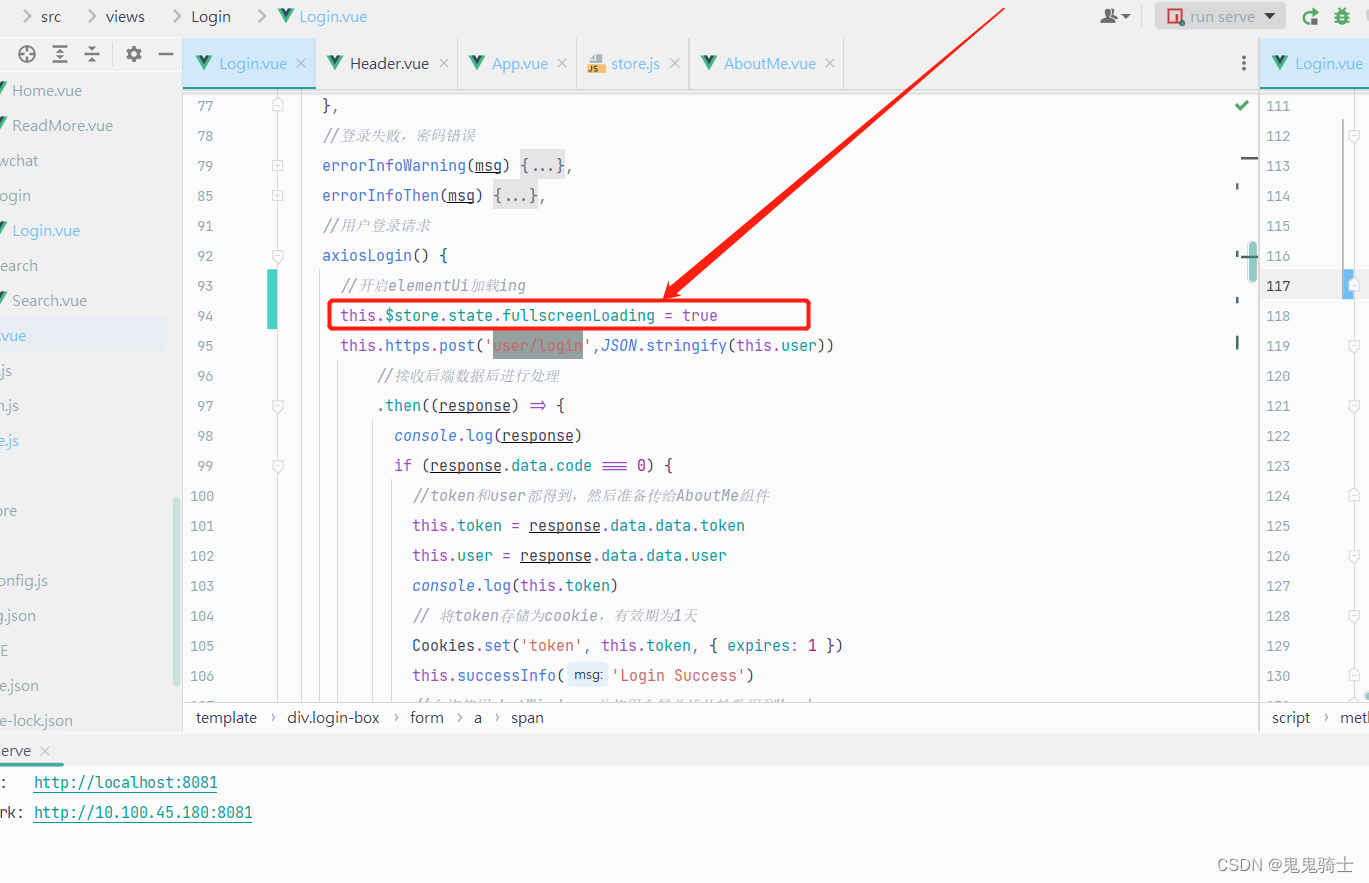The width and height of the screenshot is (1369, 883).
Task: Open Search.vue in project tree
Action: [49, 300]
